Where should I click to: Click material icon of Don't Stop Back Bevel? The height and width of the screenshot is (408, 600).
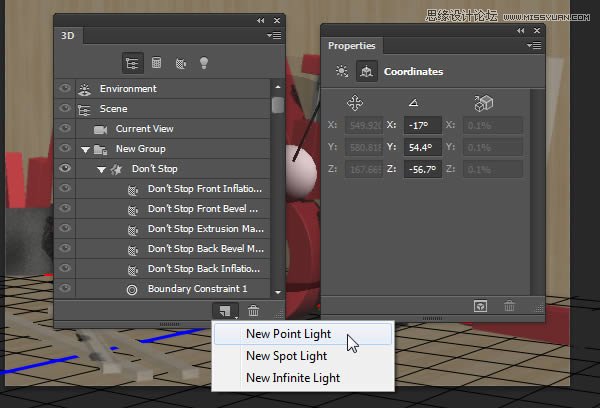pyautogui.click(x=132, y=250)
